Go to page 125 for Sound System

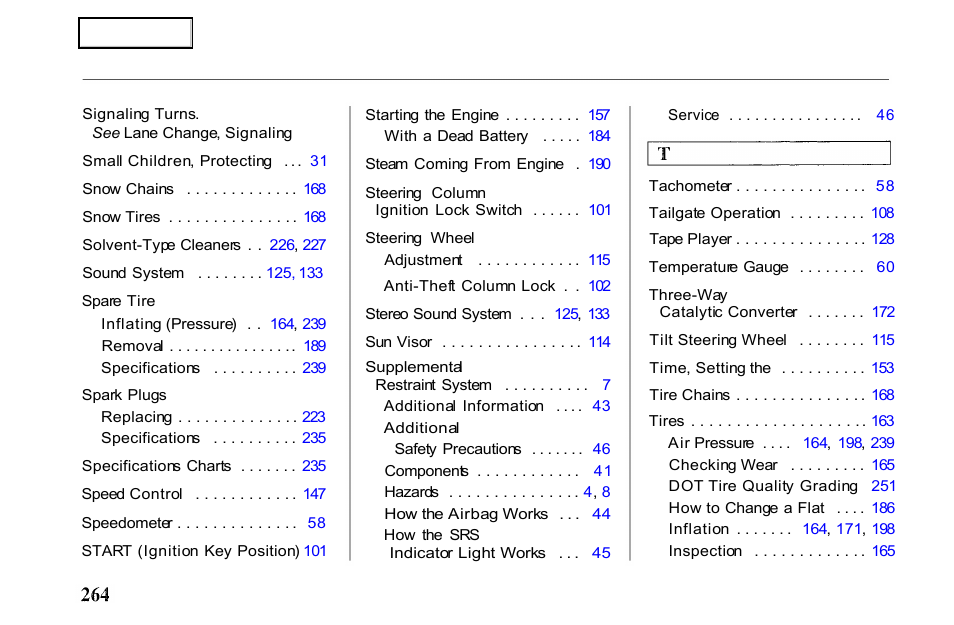279,273
